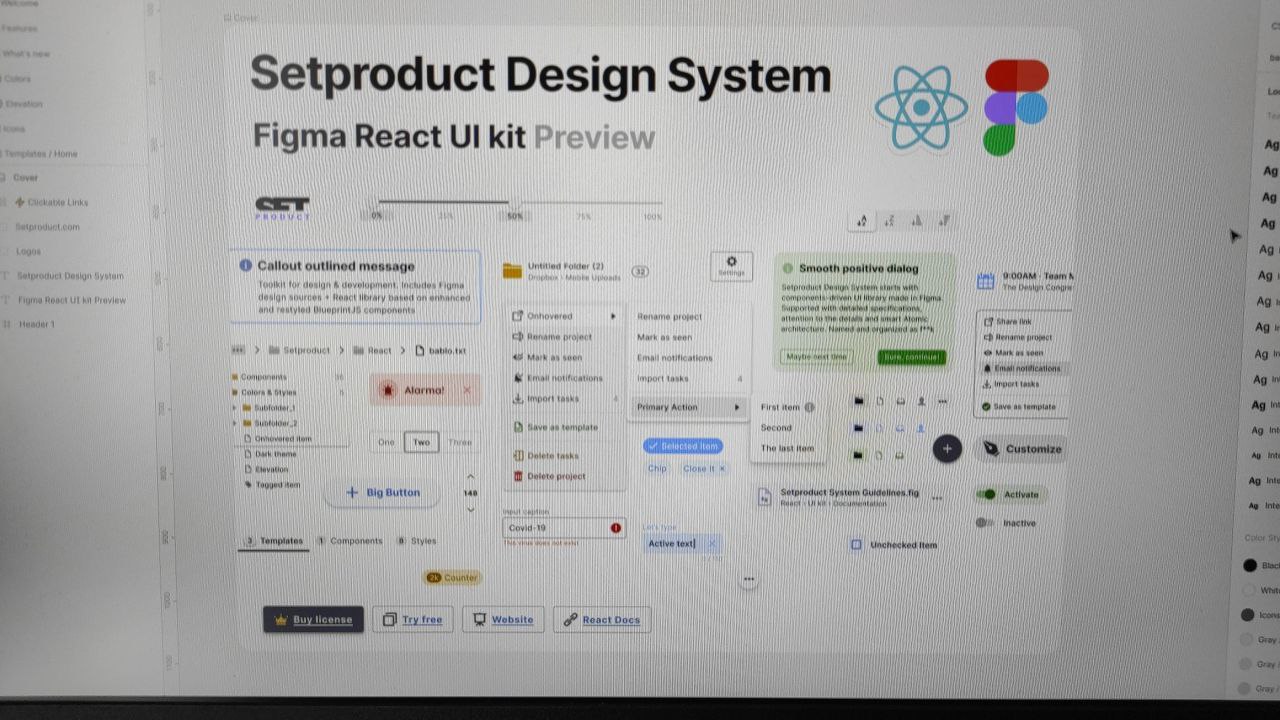
Task: Open the Onhovered submenu arrow
Action: (x=613, y=316)
